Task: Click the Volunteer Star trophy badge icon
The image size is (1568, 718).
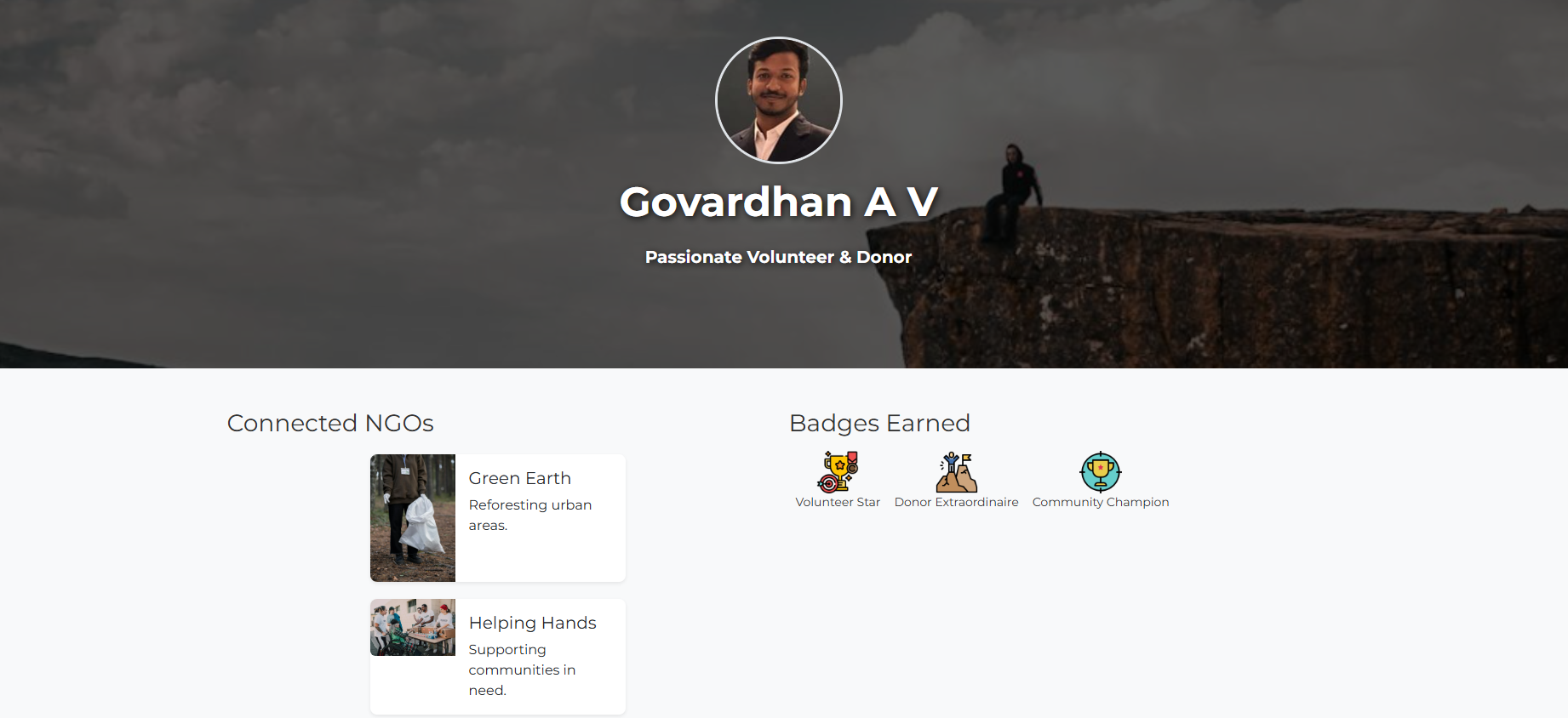Action: pyautogui.click(x=838, y=472)
